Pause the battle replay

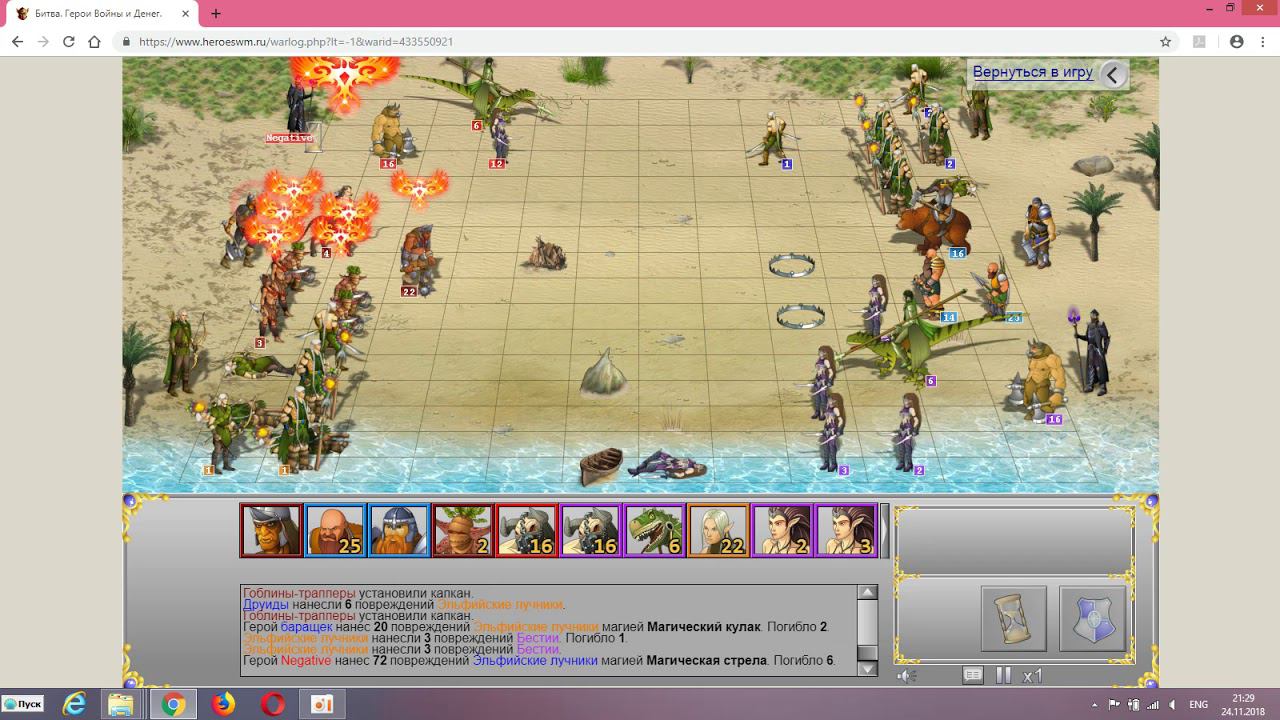coord(1003,676)
